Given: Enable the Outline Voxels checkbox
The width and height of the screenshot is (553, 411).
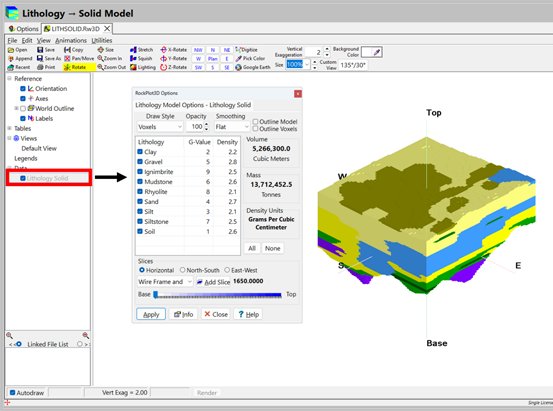Looking at the screenshot, I should 255,129.
